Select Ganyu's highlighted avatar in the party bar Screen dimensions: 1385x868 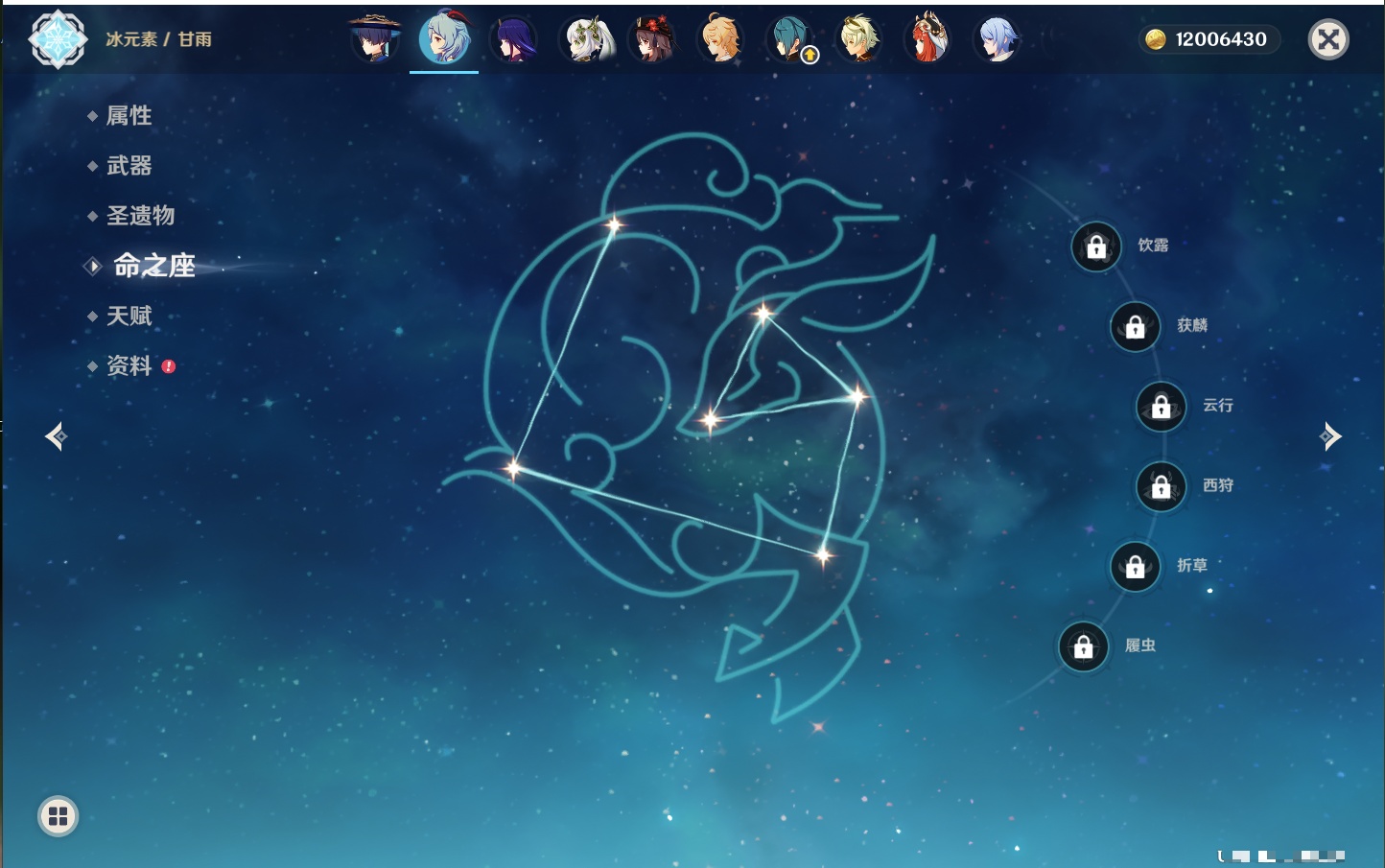[444, 38]
